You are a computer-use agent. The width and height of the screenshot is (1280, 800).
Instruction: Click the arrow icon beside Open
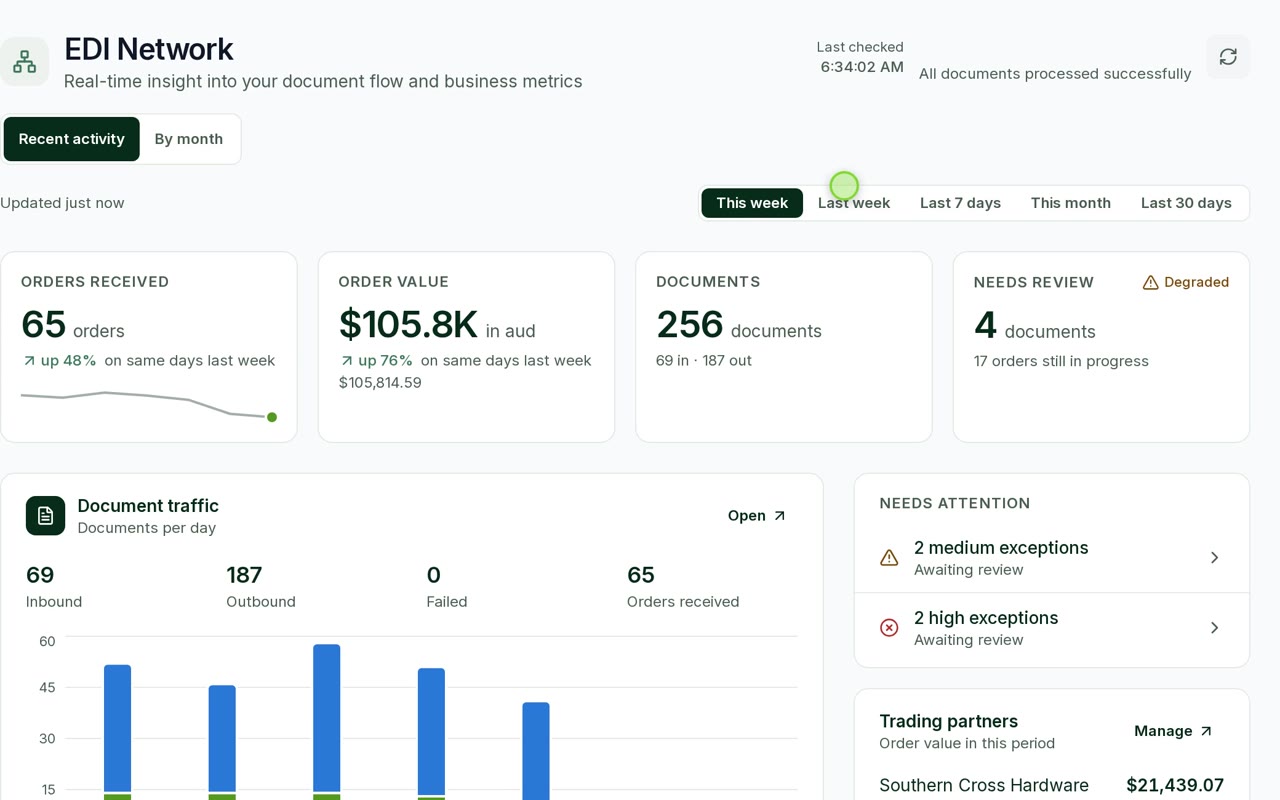pos(780,516)
